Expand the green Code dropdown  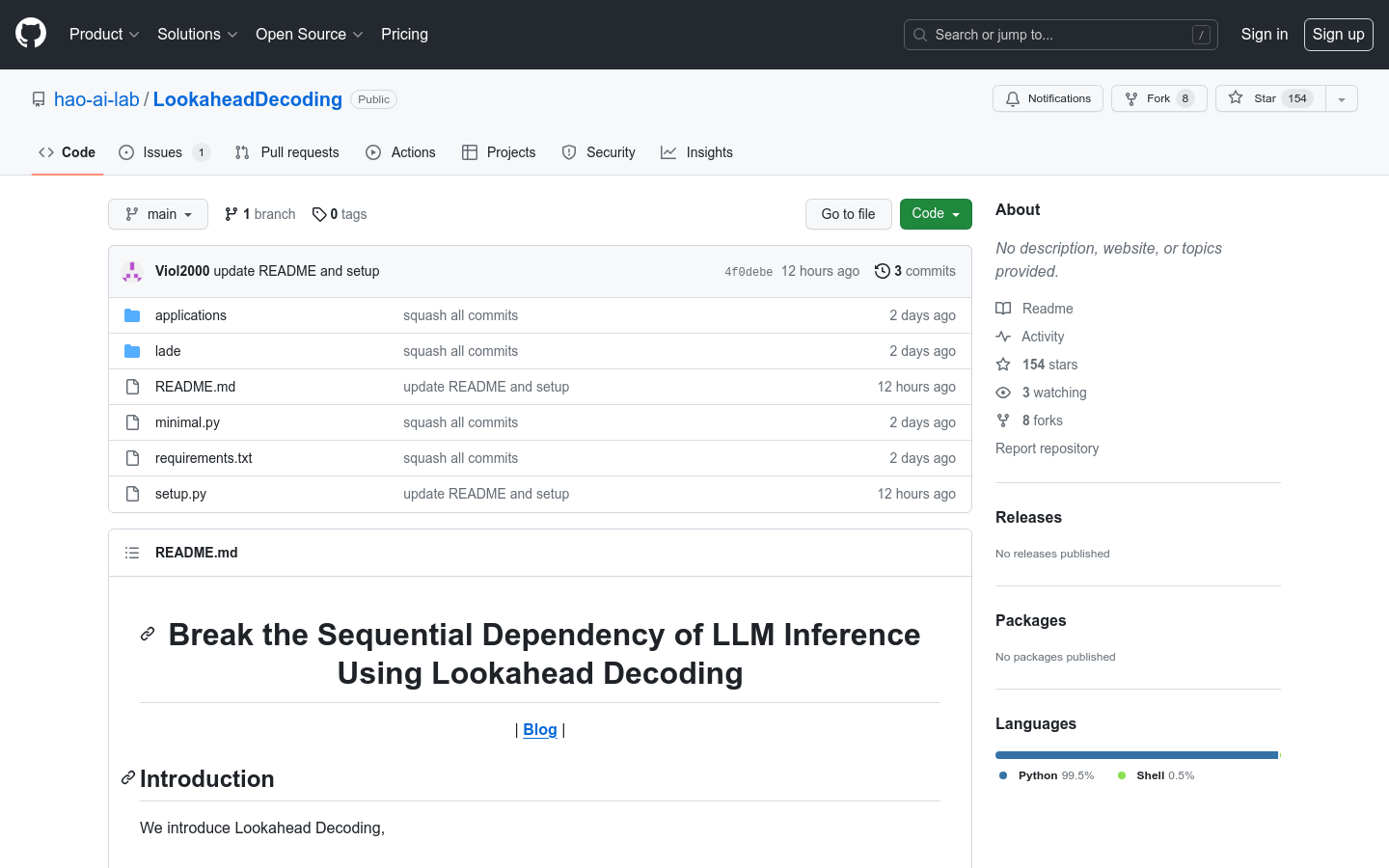coord(935,214)
